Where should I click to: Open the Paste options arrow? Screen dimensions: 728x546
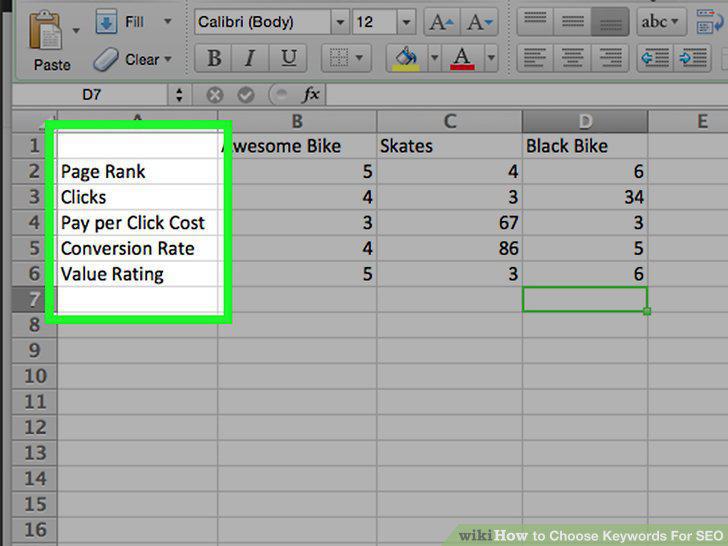[x=76, y=31]
